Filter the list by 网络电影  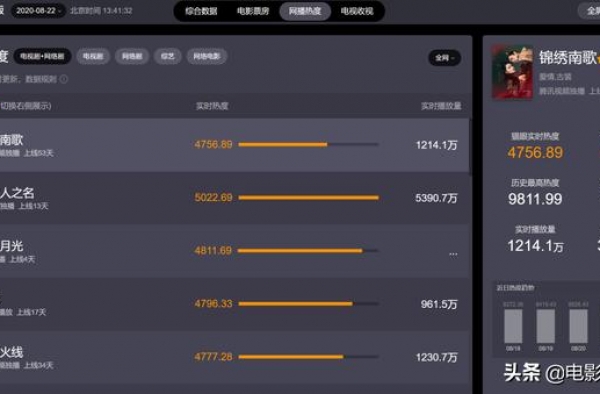pyautogui.click(x=207, y=56)
